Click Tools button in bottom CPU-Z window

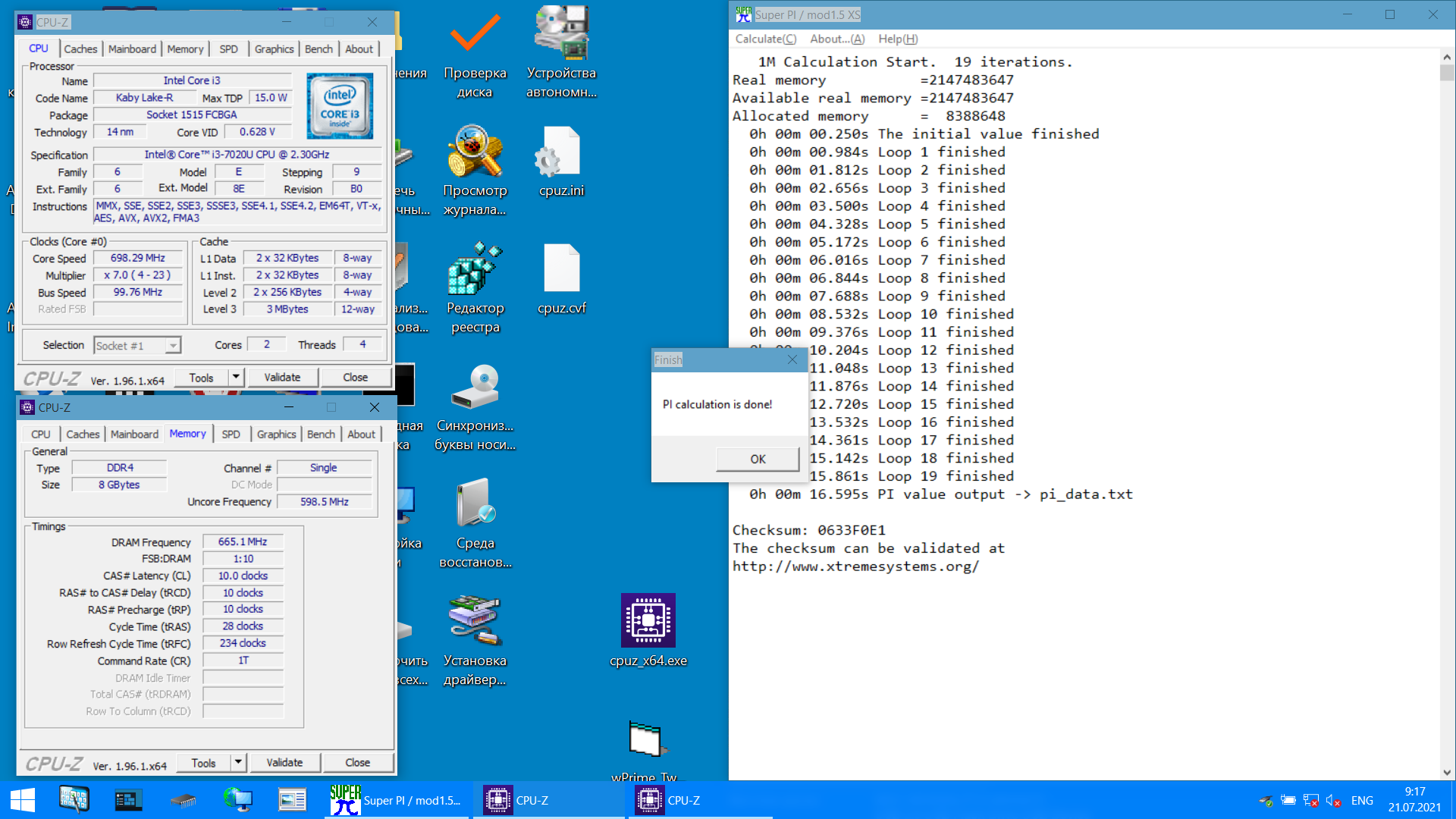pyautogui.click(x=203, y=762)
